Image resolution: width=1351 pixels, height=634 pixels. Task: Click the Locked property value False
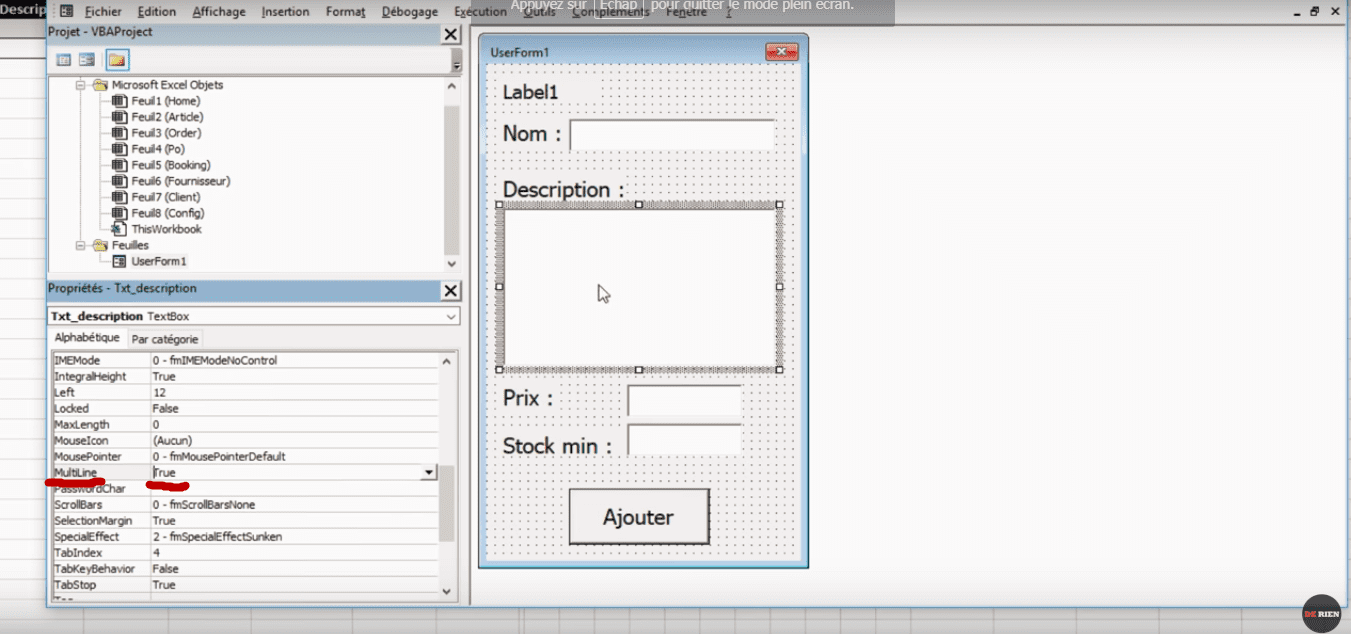[165, 408]
